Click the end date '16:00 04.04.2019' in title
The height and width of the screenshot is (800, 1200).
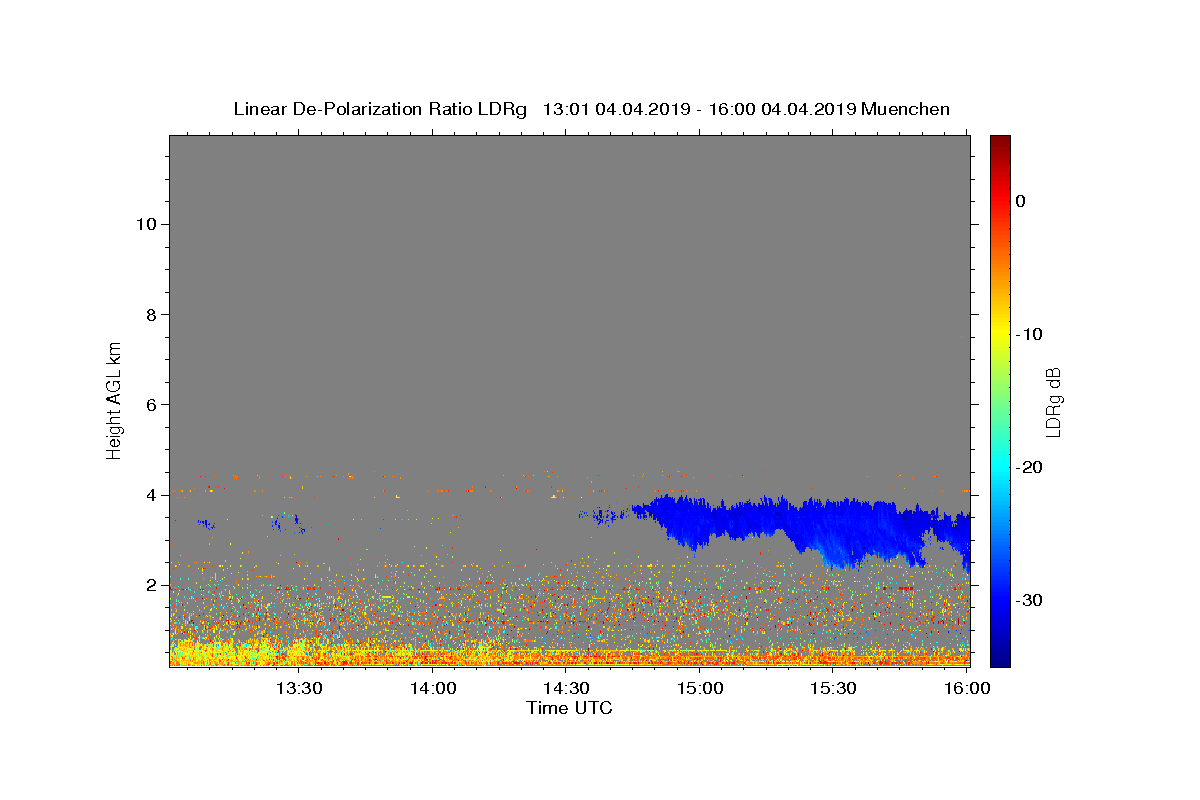pos(782,109)
